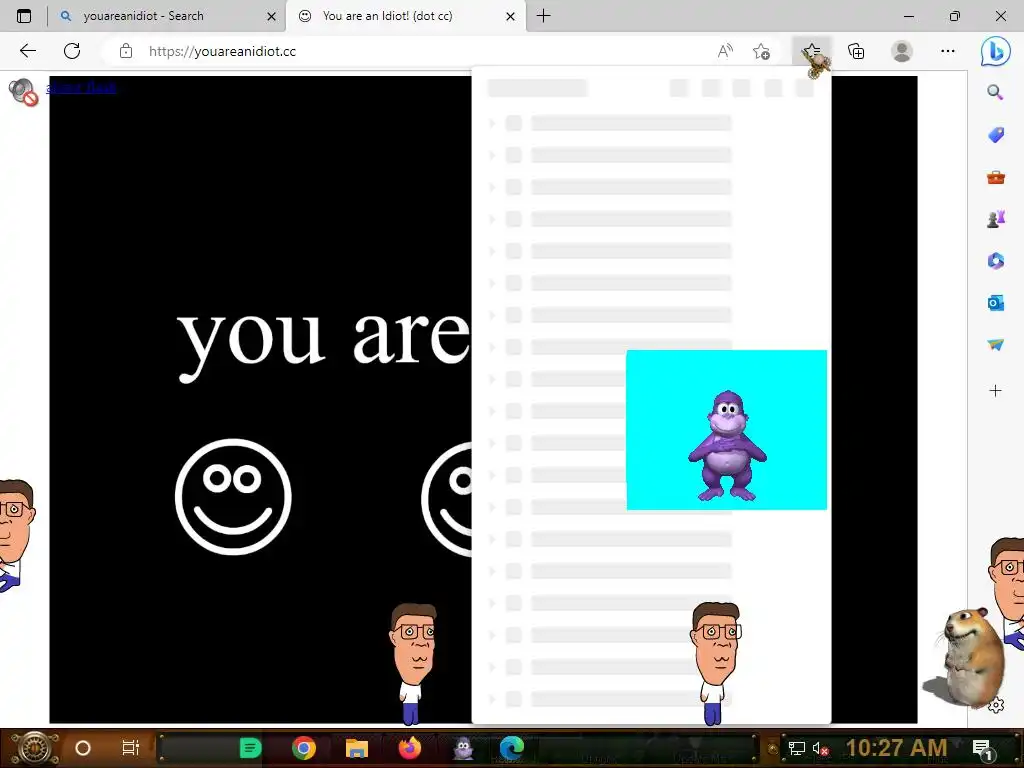The image size is (1024, 768).
Task: Open the sidebar Drop paper-plane icon
Action: (x=995, y=344)
